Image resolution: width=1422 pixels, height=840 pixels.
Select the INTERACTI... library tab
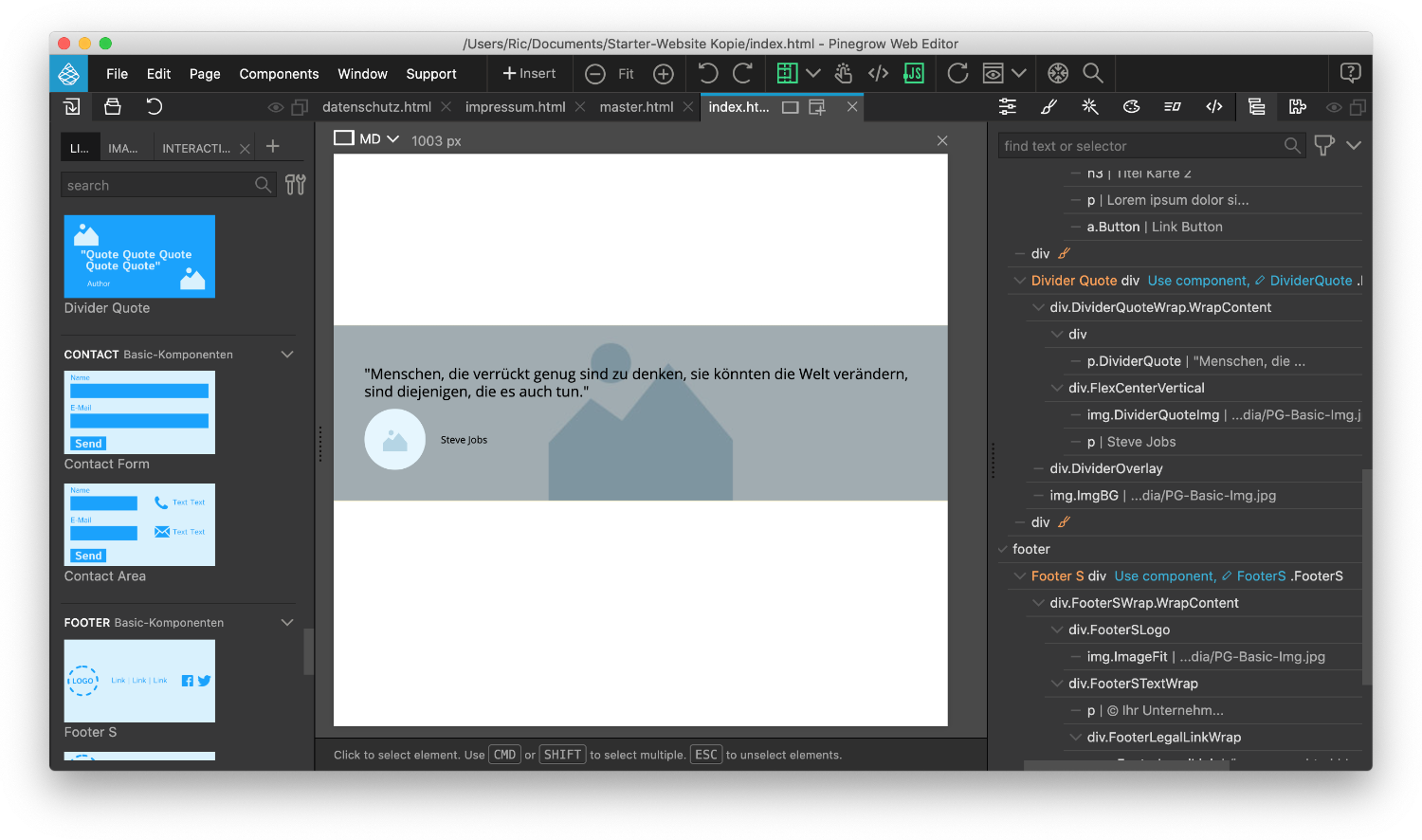click(x=196, y=148)
